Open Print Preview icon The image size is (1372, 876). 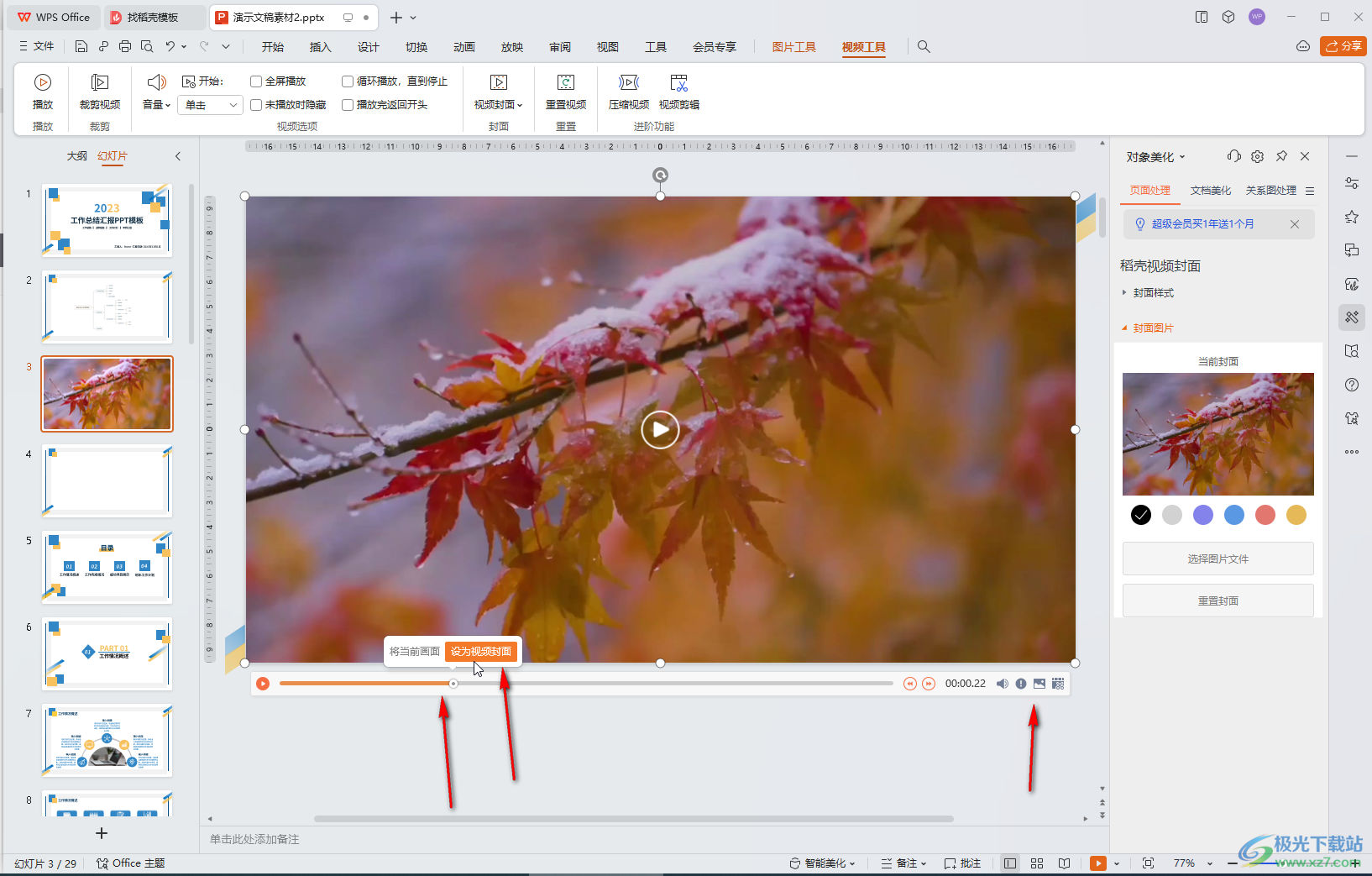click(147, 46)
